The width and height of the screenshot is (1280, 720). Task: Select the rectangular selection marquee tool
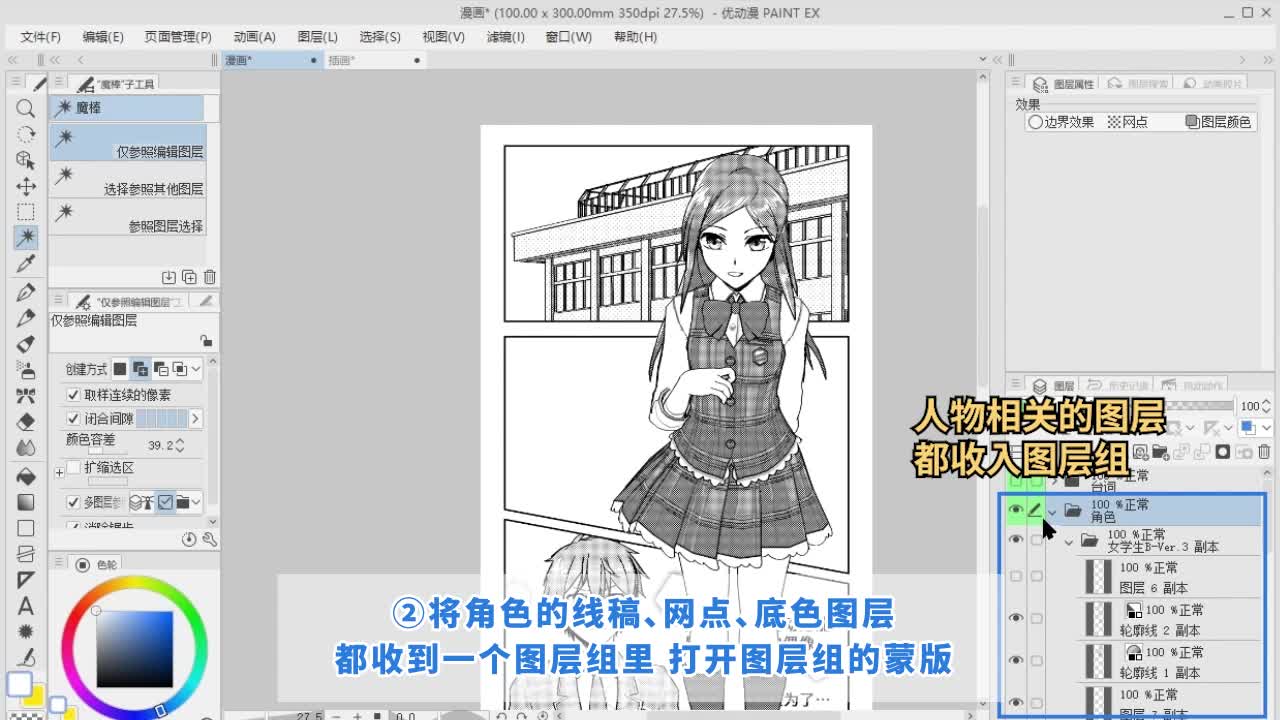click(26, 212)
